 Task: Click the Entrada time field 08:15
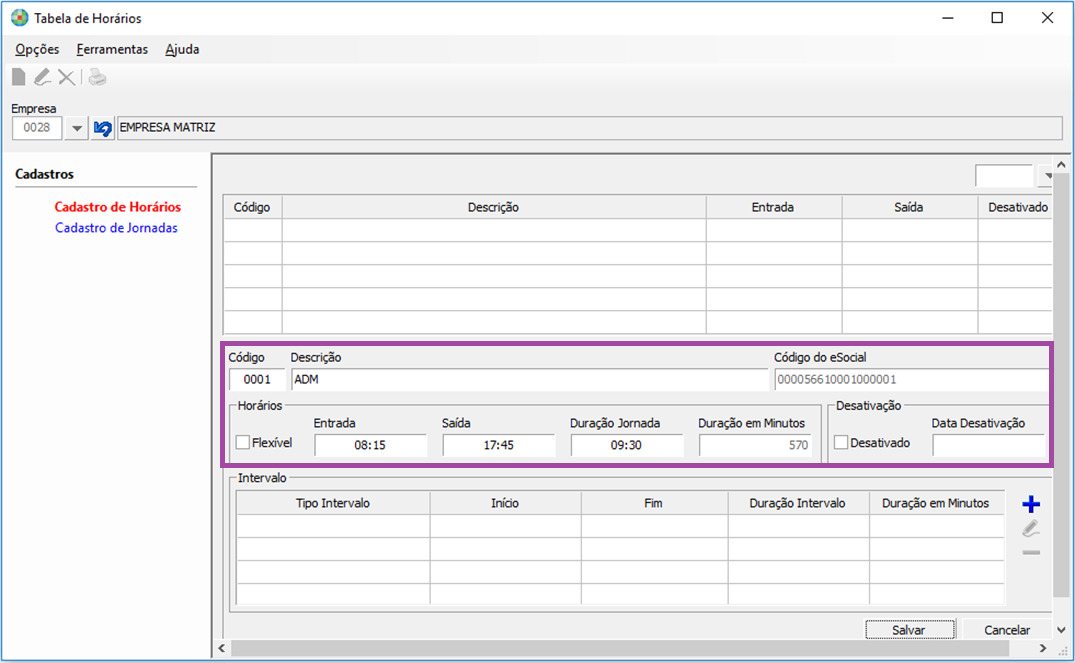tap(370, 445)
